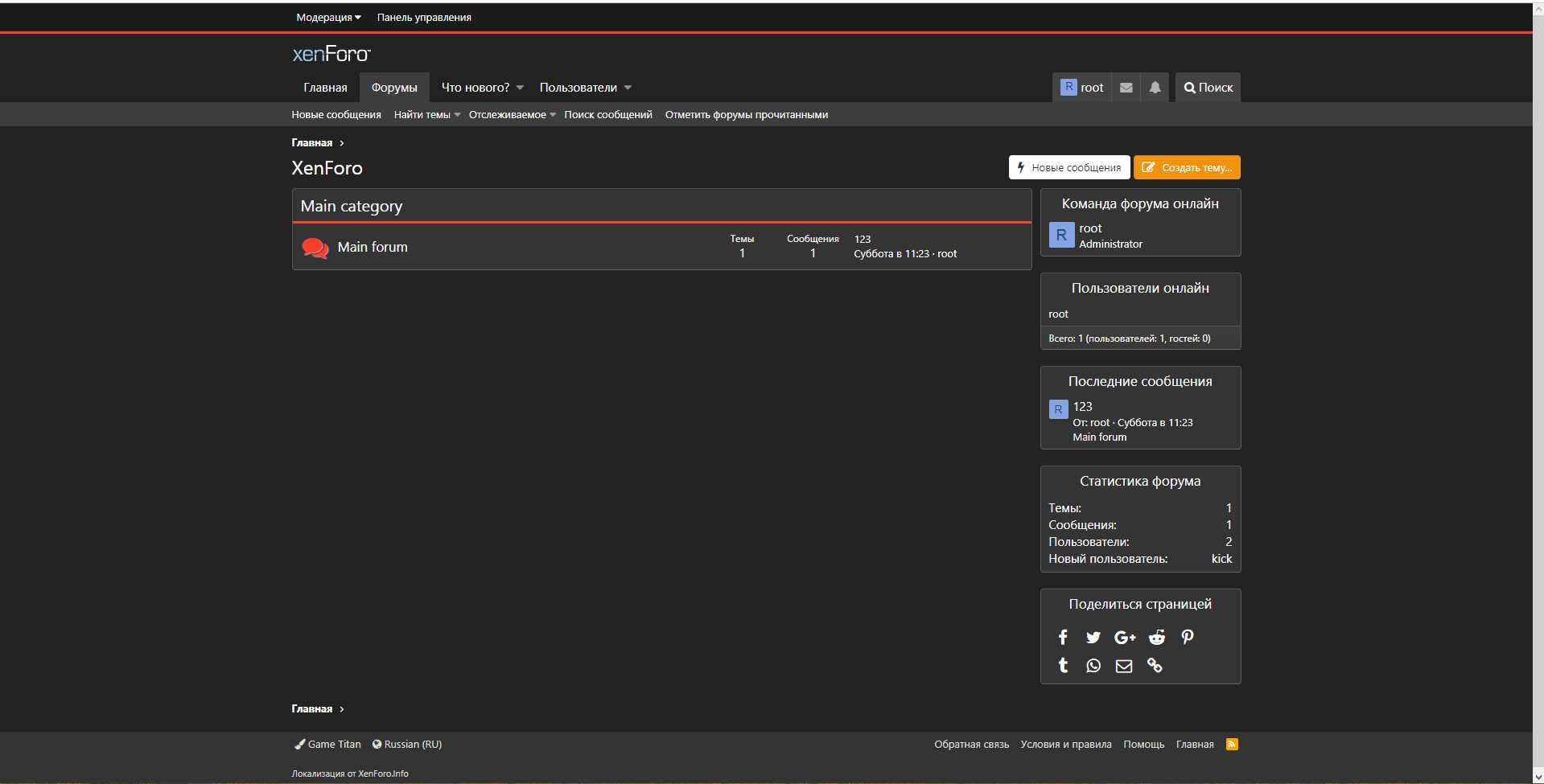Click the Поиск search button
The height and width of the screenshot is (784, 1544).
1208,88
